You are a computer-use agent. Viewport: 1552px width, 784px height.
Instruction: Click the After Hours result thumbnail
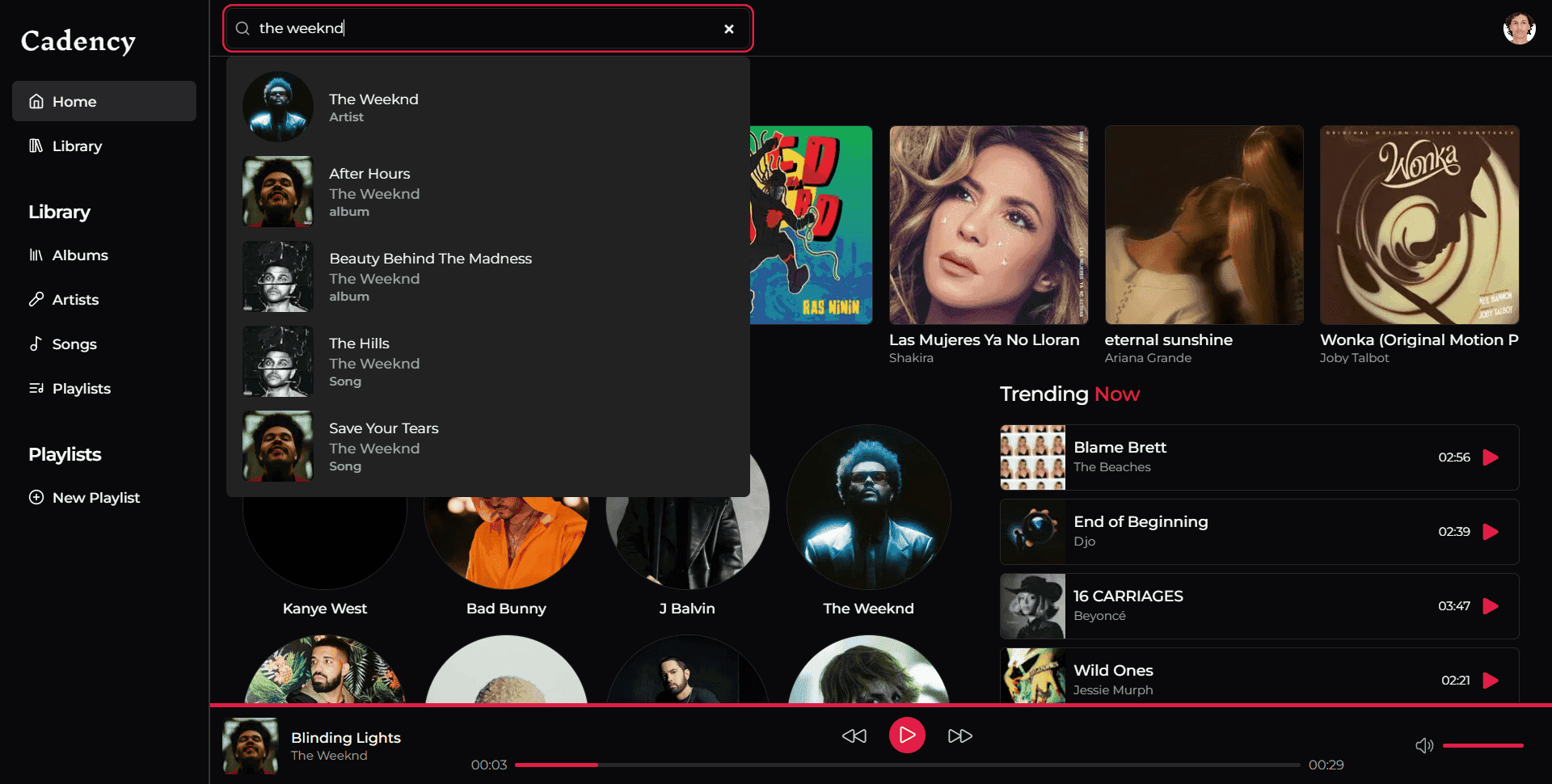coord(278,192)
